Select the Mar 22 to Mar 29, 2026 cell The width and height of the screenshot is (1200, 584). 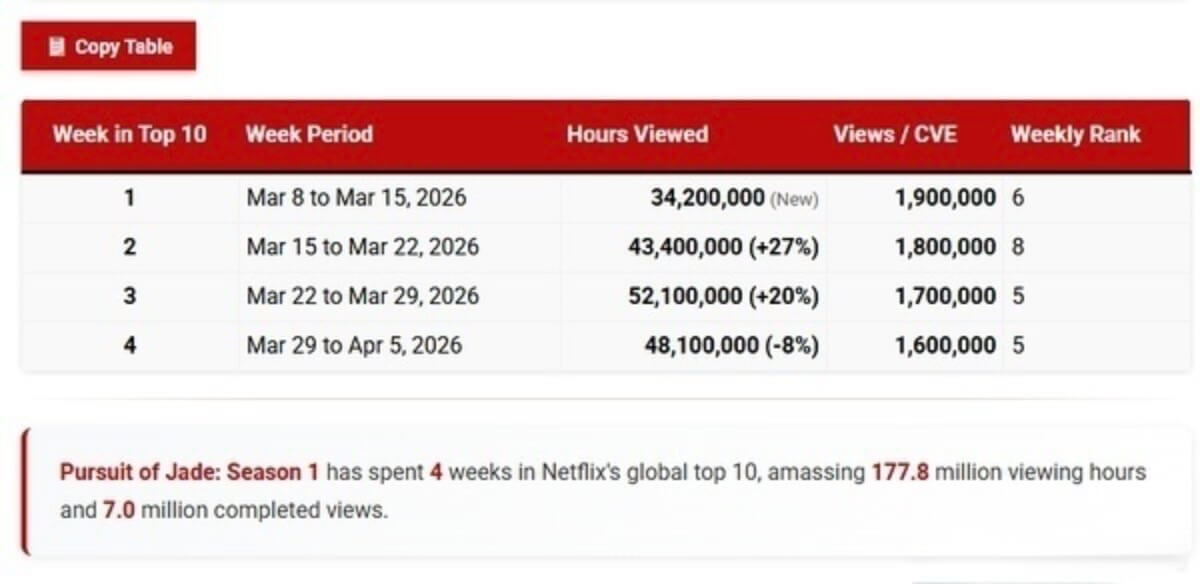362,296
